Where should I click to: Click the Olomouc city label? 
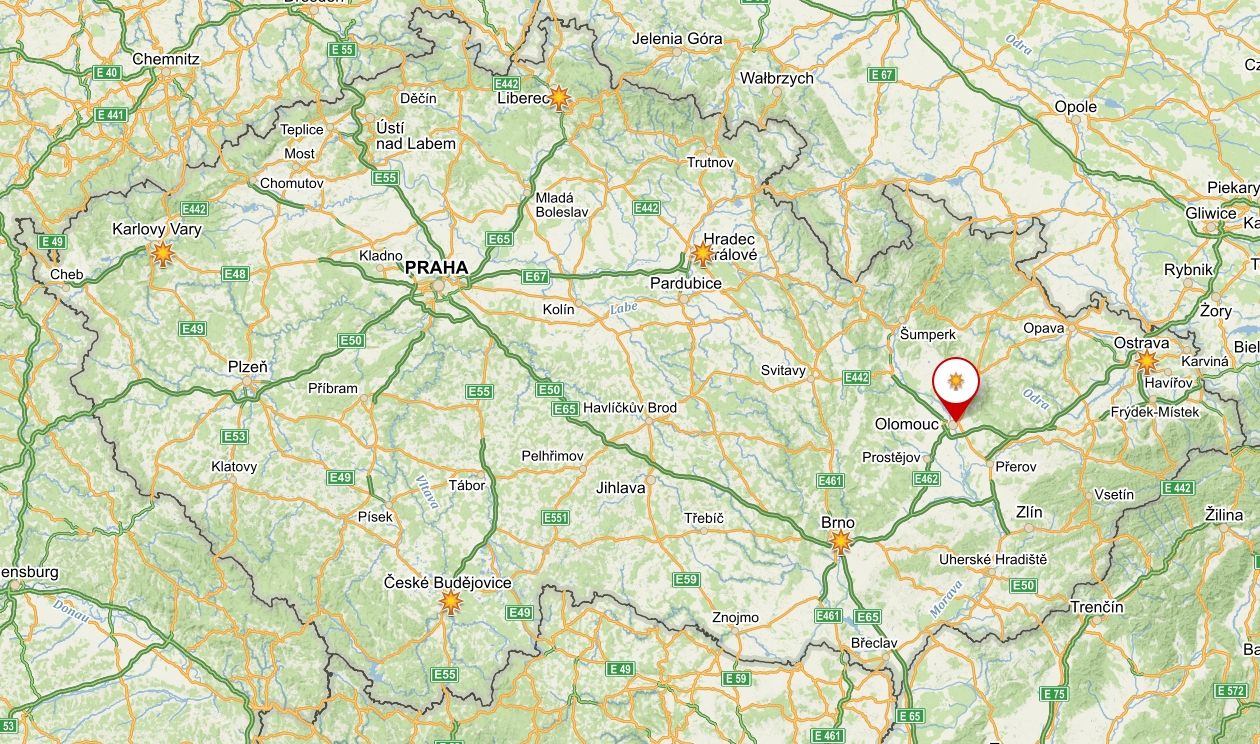907,424
